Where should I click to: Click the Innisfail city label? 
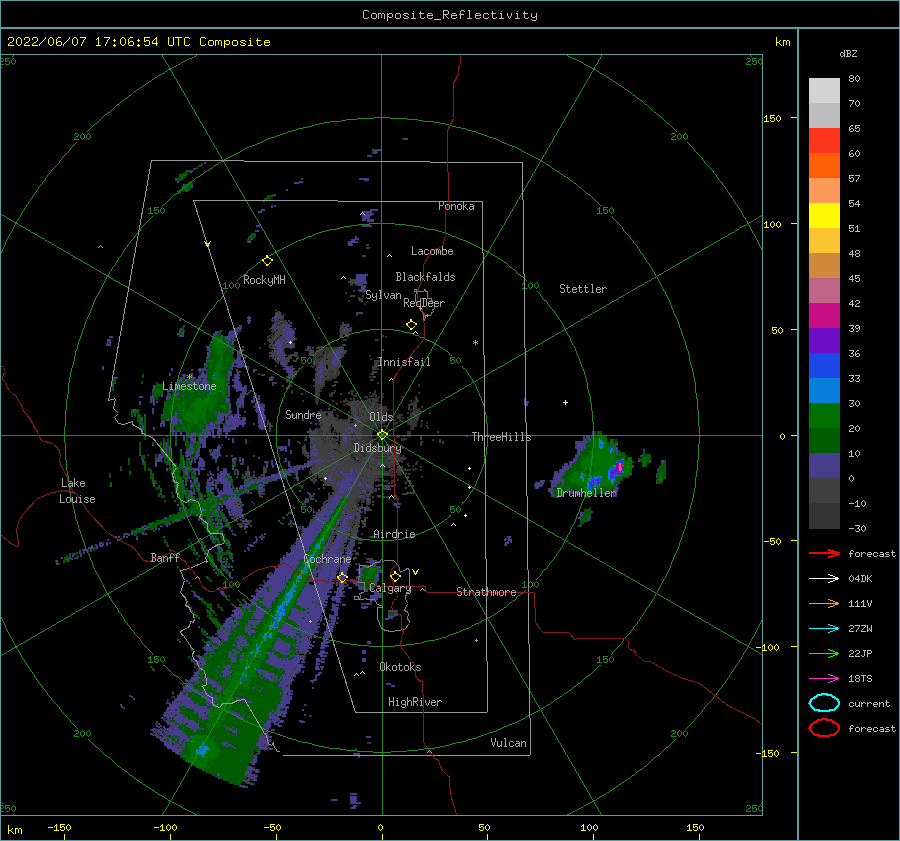tap(404, 362)
